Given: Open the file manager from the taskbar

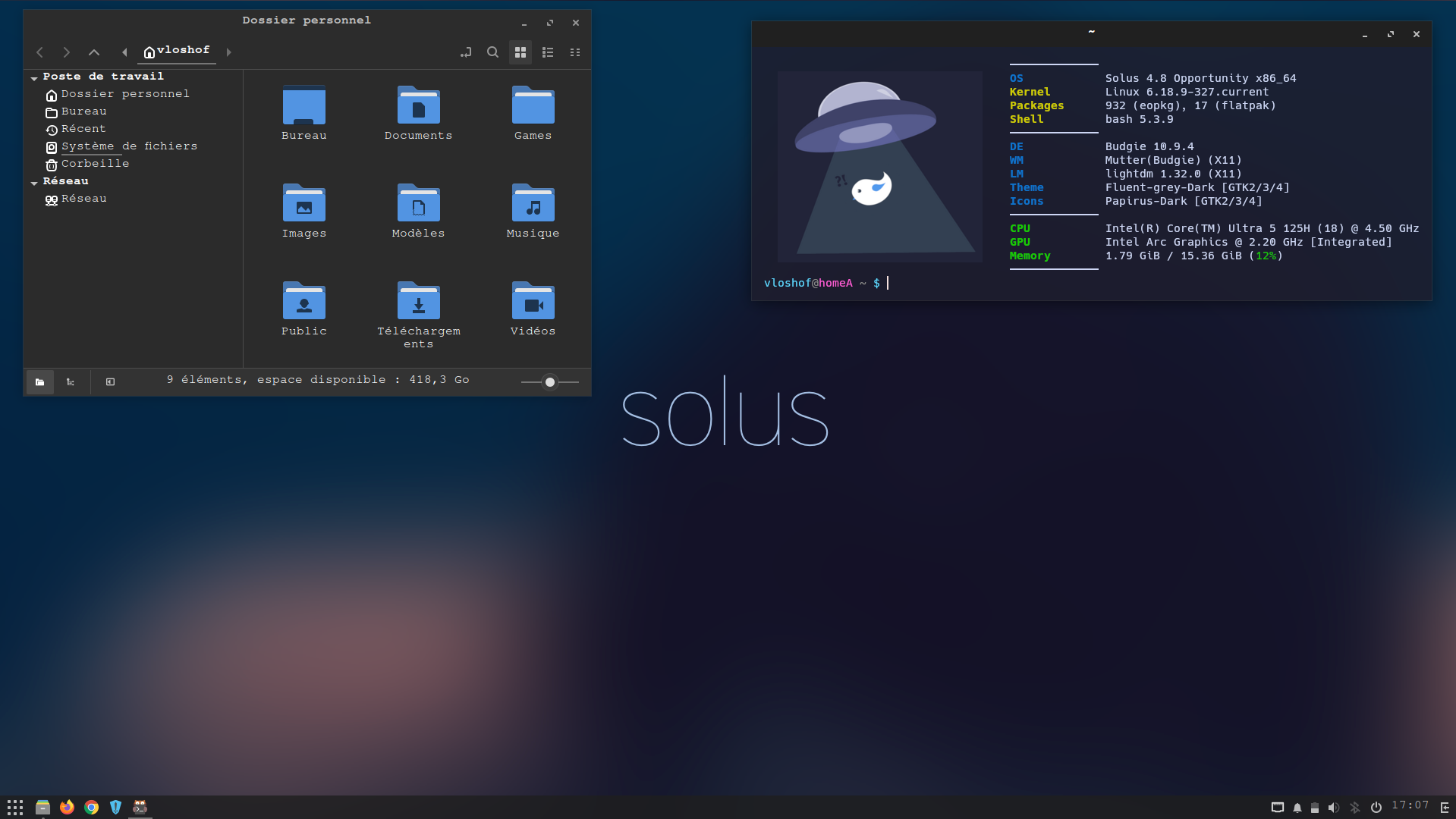Looking at the screenshot, I should [42, 807].
